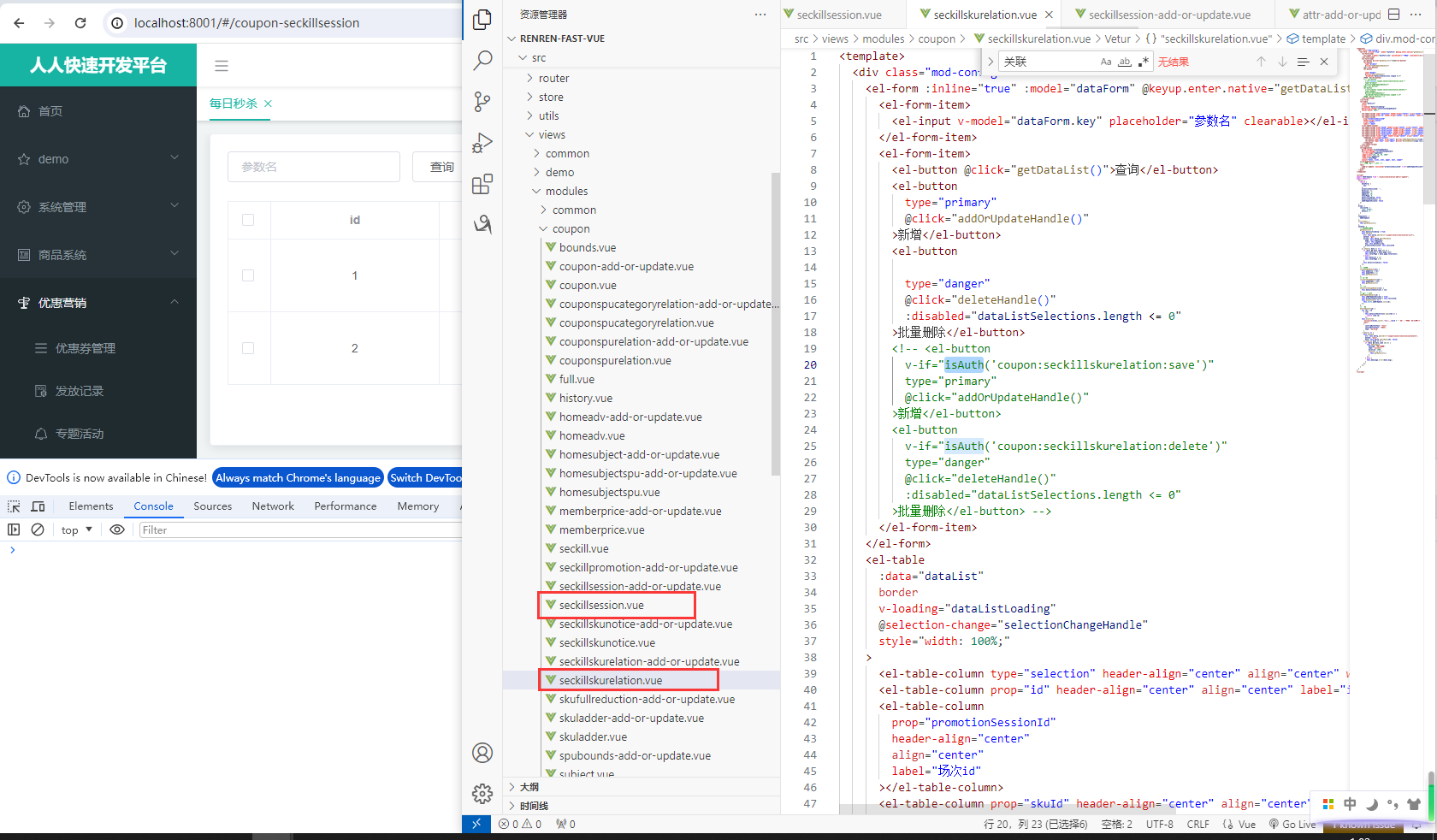Switch to seckillsession-add-or-update.vue editor tab
The height and width of the screenshot is (840, 1437).
(1168, 15)
